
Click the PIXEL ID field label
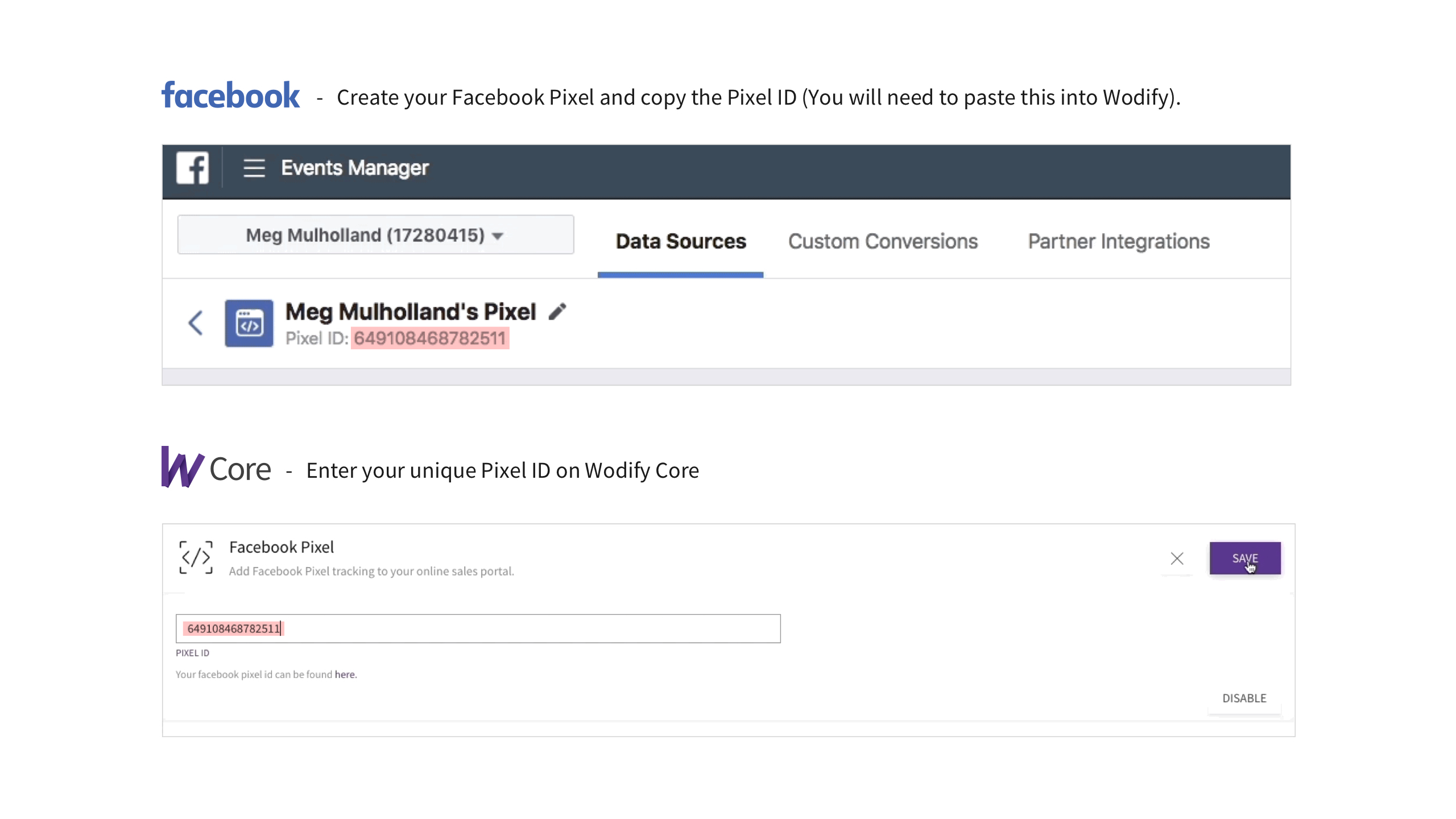[192, 653]
